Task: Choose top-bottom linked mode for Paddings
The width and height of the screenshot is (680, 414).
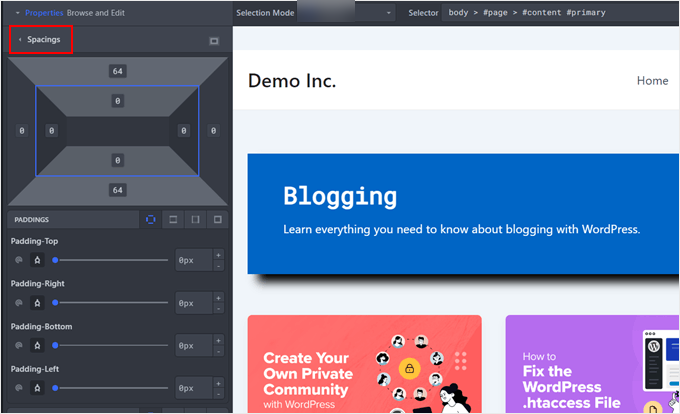Action: (173, 220)
